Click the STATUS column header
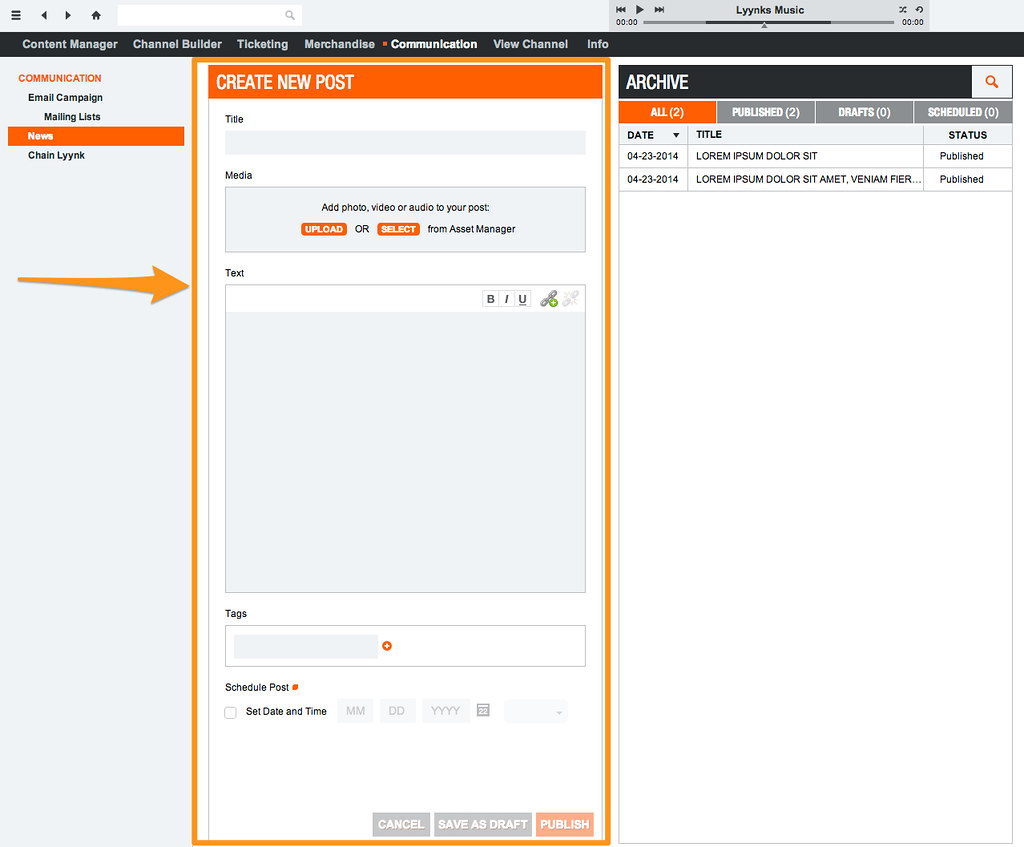 967,135
